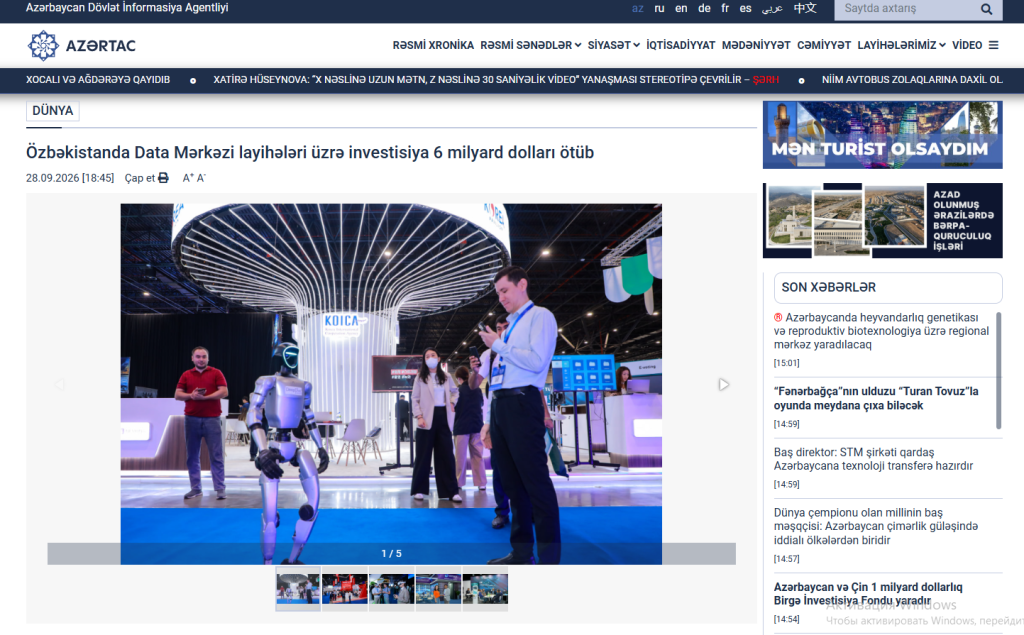Select the fifth gallery thumbnail
1024x635 pixels.
tap(485, 589)
